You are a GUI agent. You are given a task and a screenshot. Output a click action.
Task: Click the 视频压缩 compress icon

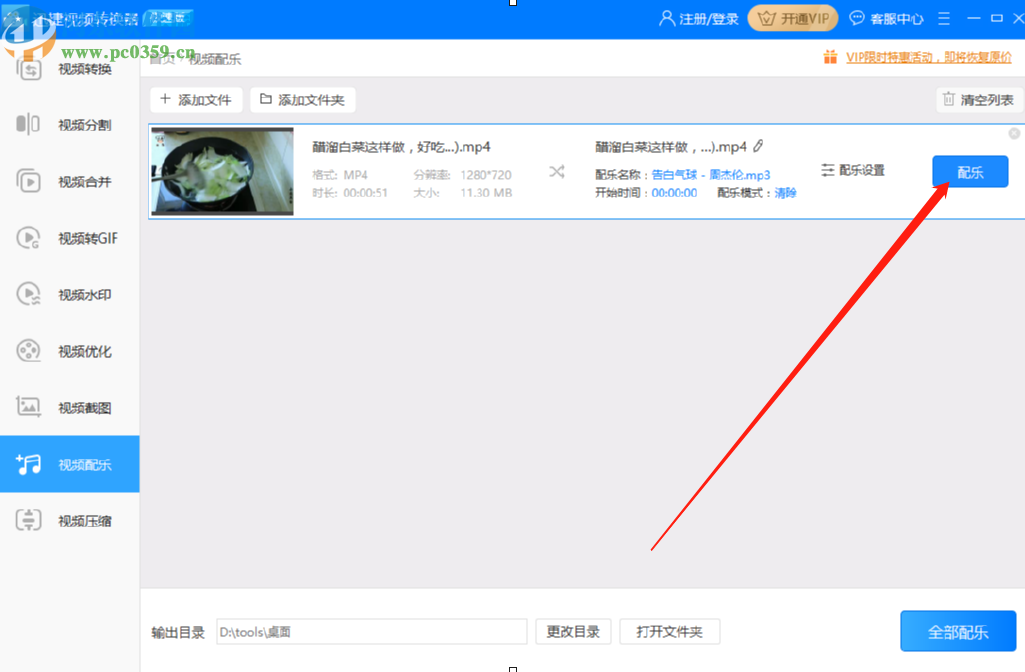pyautogui.click(x=28, y=520)
